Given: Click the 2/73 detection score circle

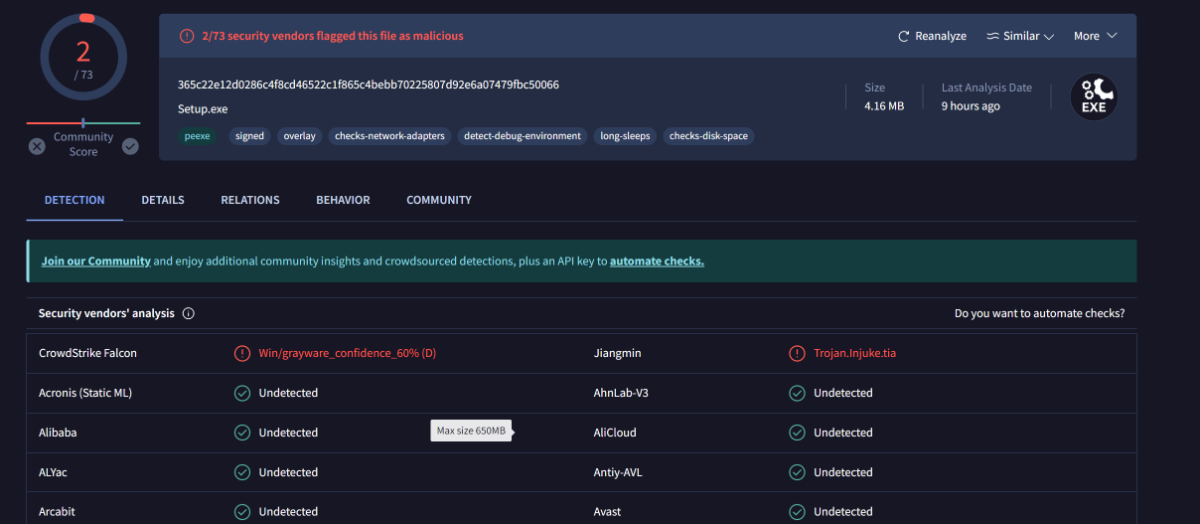Looking at the screenshot, I should tap(83, 57).
